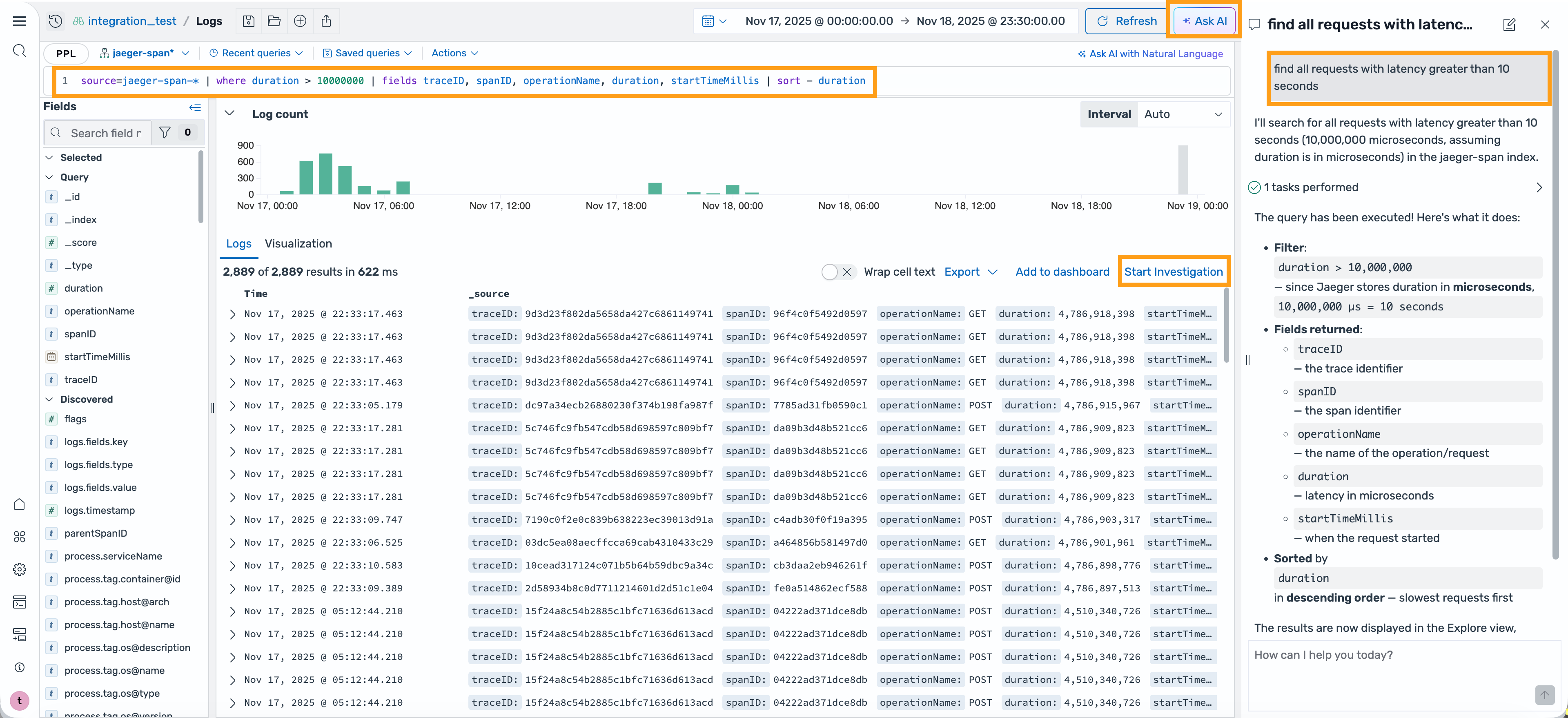Start a new AI conversation with the pencil icon
This screenshot has width=1568, height=718.
click(x=1510, y=25)
